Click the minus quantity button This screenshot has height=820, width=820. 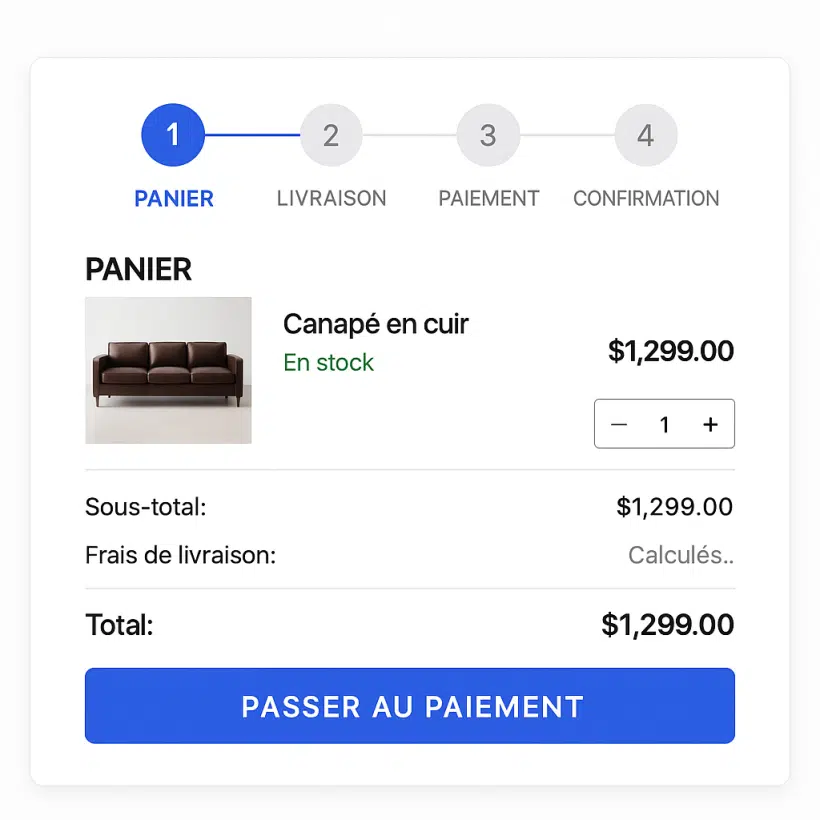pyautogui.click(x=619, y=424)
